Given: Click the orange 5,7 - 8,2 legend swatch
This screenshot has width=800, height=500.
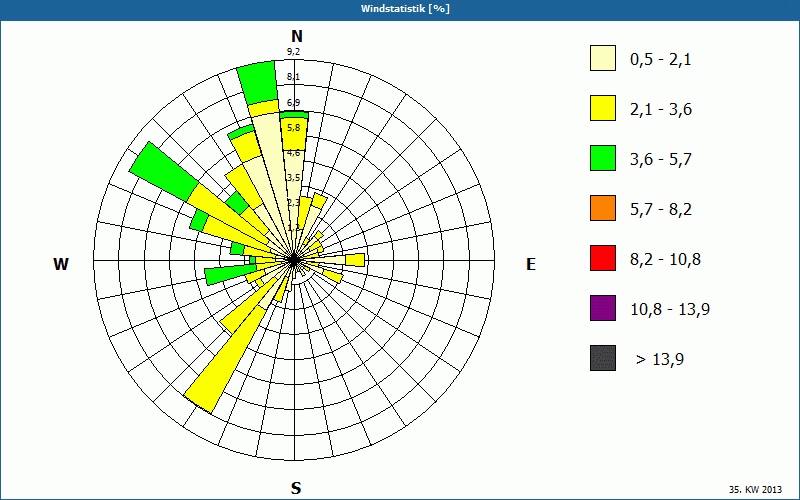Looking at the screenshot, I should tap(603, 208).
